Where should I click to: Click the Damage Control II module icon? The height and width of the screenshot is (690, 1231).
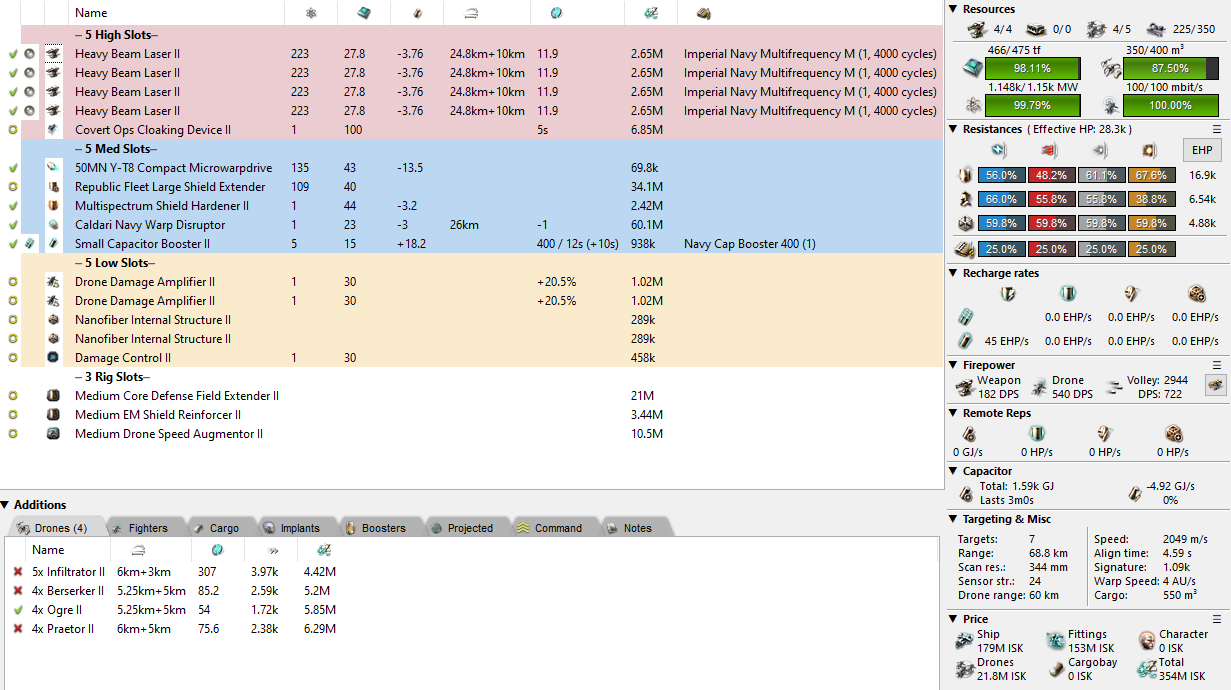click(53, 358)
